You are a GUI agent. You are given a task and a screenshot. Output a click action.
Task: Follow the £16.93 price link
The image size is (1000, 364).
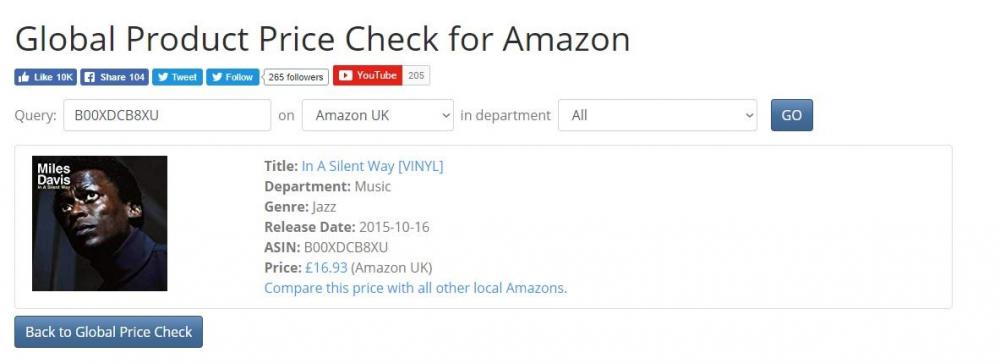327,267
